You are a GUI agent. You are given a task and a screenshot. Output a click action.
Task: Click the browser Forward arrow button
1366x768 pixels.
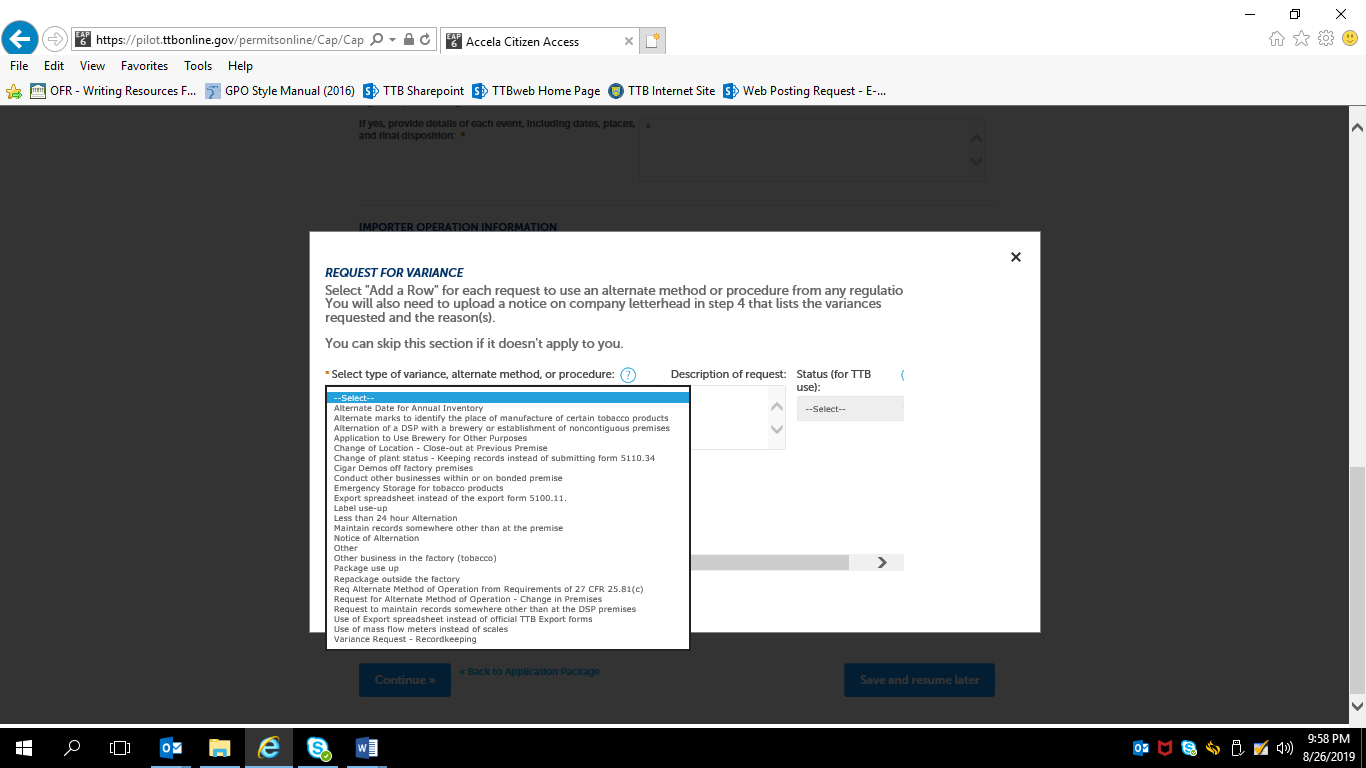point(54,39)
